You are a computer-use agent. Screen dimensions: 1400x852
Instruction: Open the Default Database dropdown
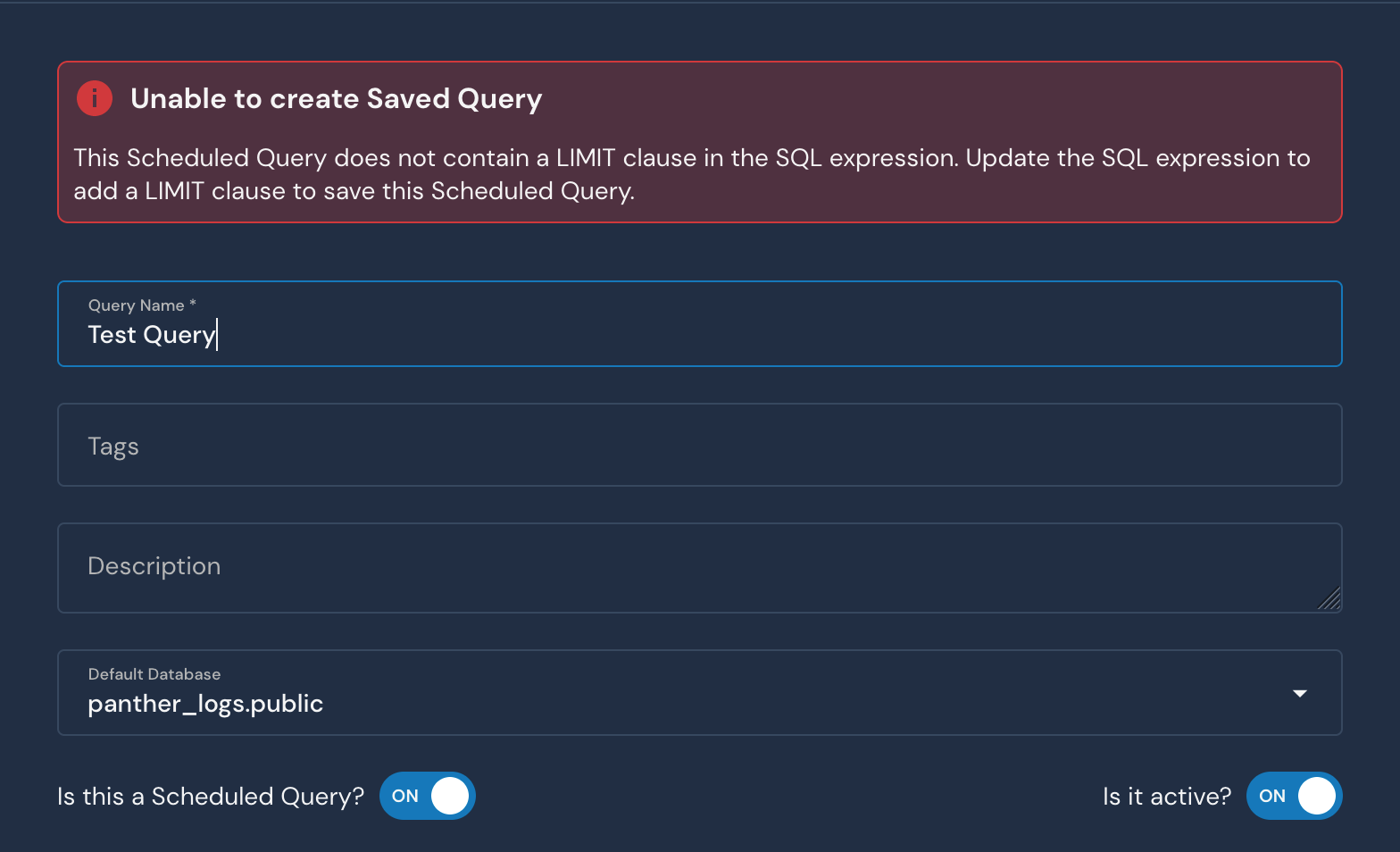coord(700,693)
